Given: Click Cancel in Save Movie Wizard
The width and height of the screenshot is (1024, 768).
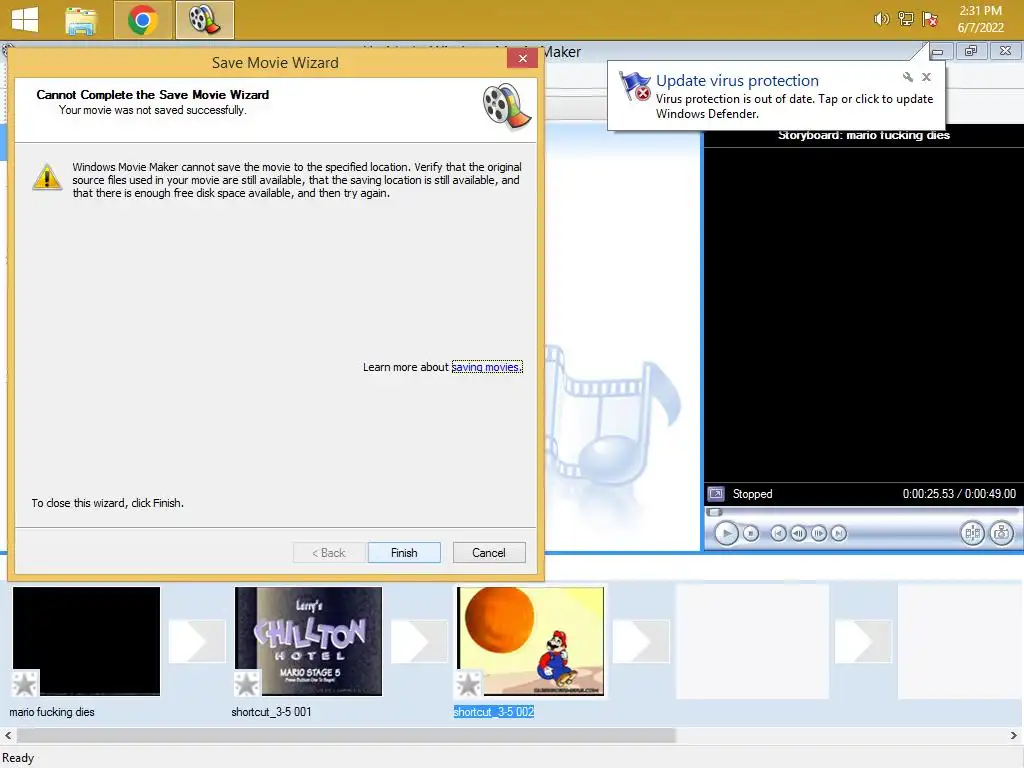Looking at the screenshot, I should point(488,552).
